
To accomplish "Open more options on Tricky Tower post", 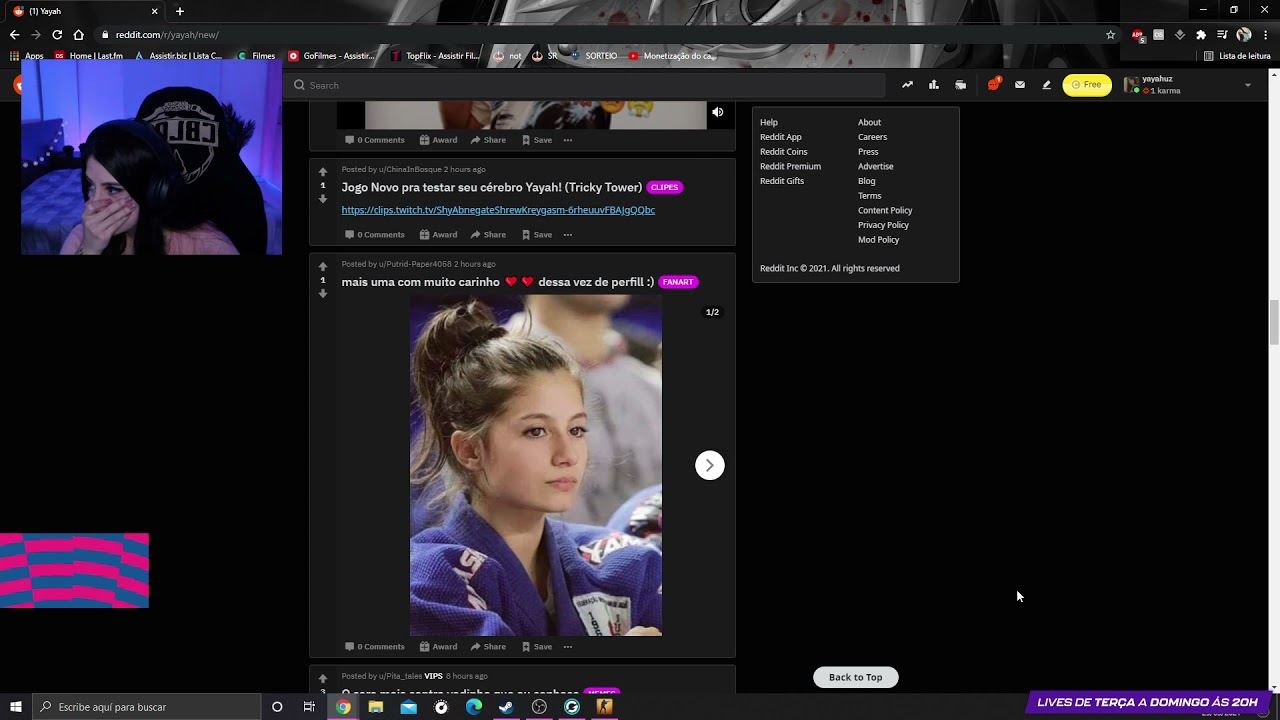I will click(x=567, y=235).
